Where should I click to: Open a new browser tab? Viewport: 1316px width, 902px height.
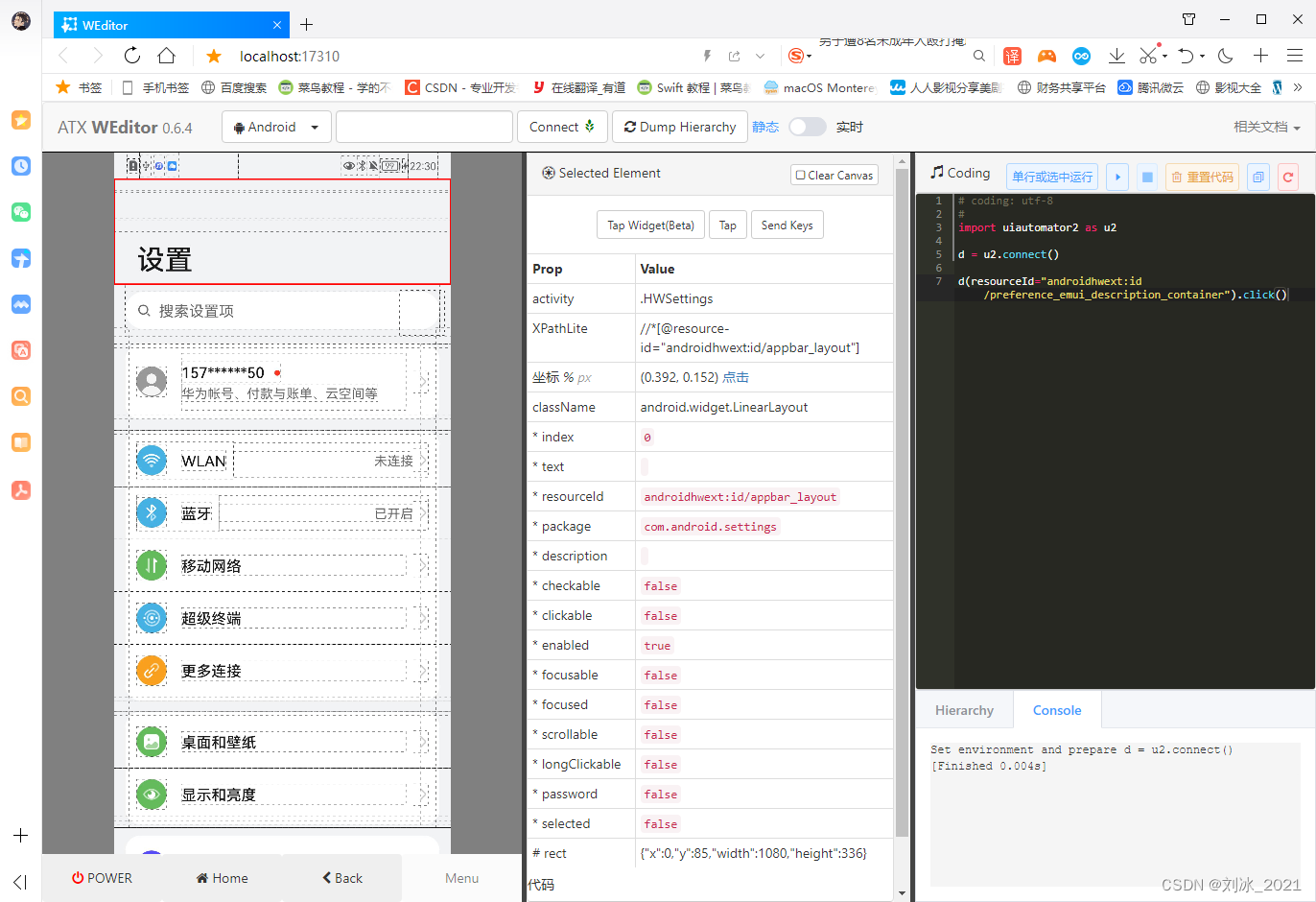pos(306,25)
